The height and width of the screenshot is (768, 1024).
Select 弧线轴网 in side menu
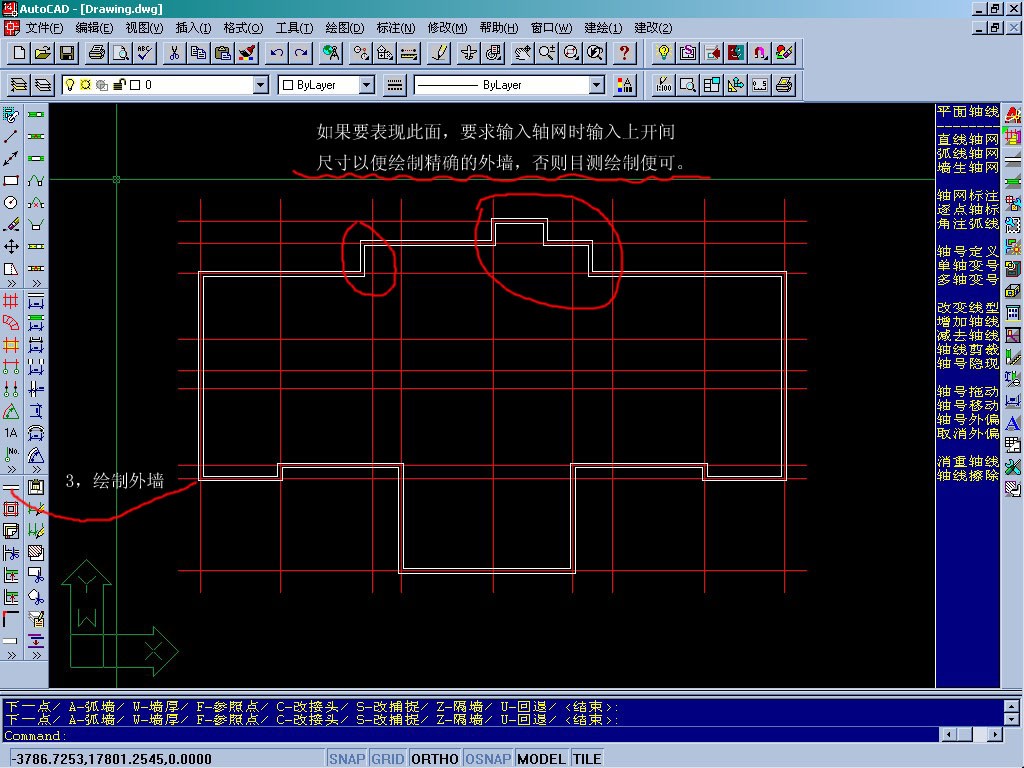click(x=968, y=153)
